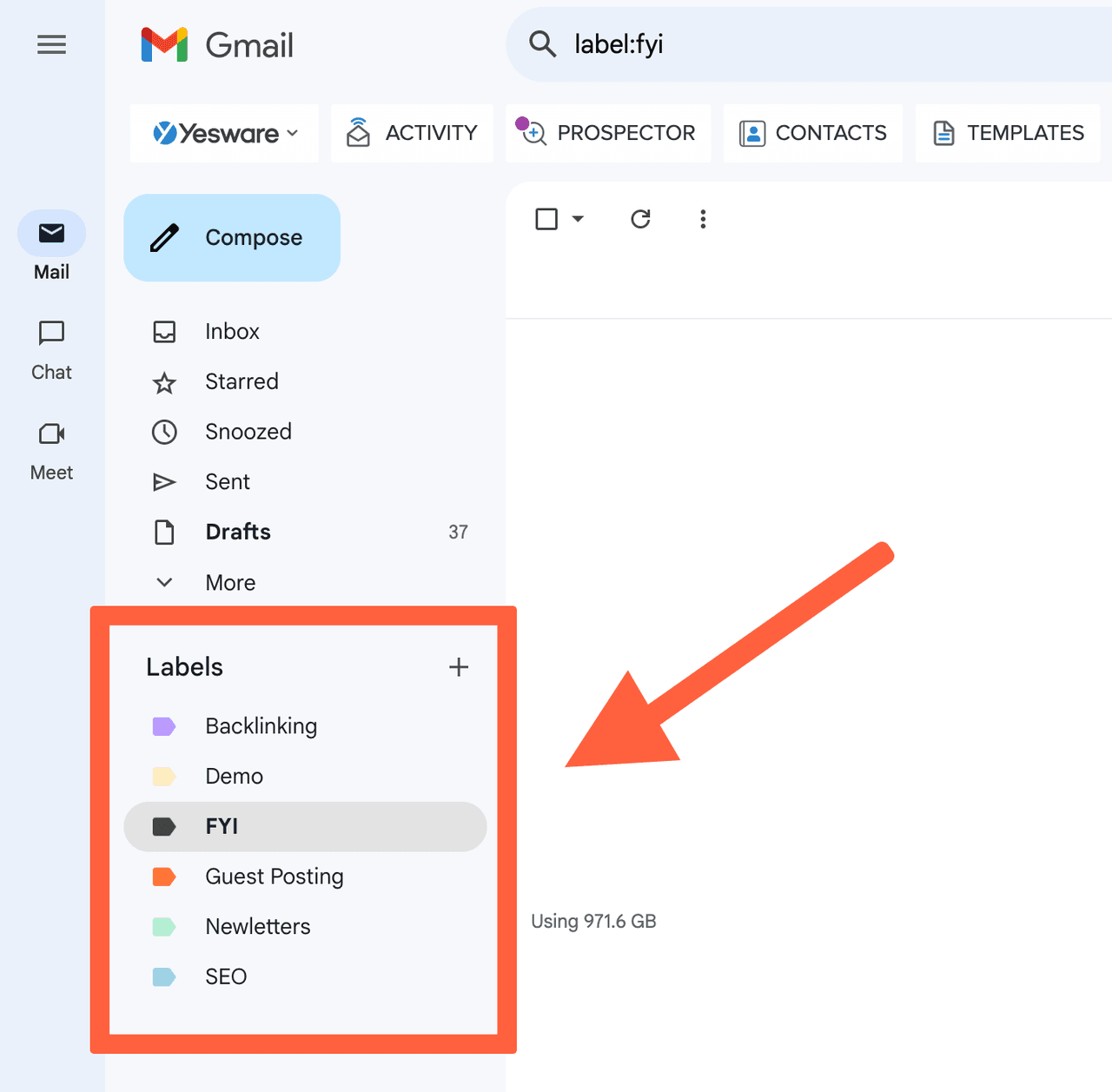The image size is (1112, 1092).
Task: Expand the More folders list
Action: 230,583
